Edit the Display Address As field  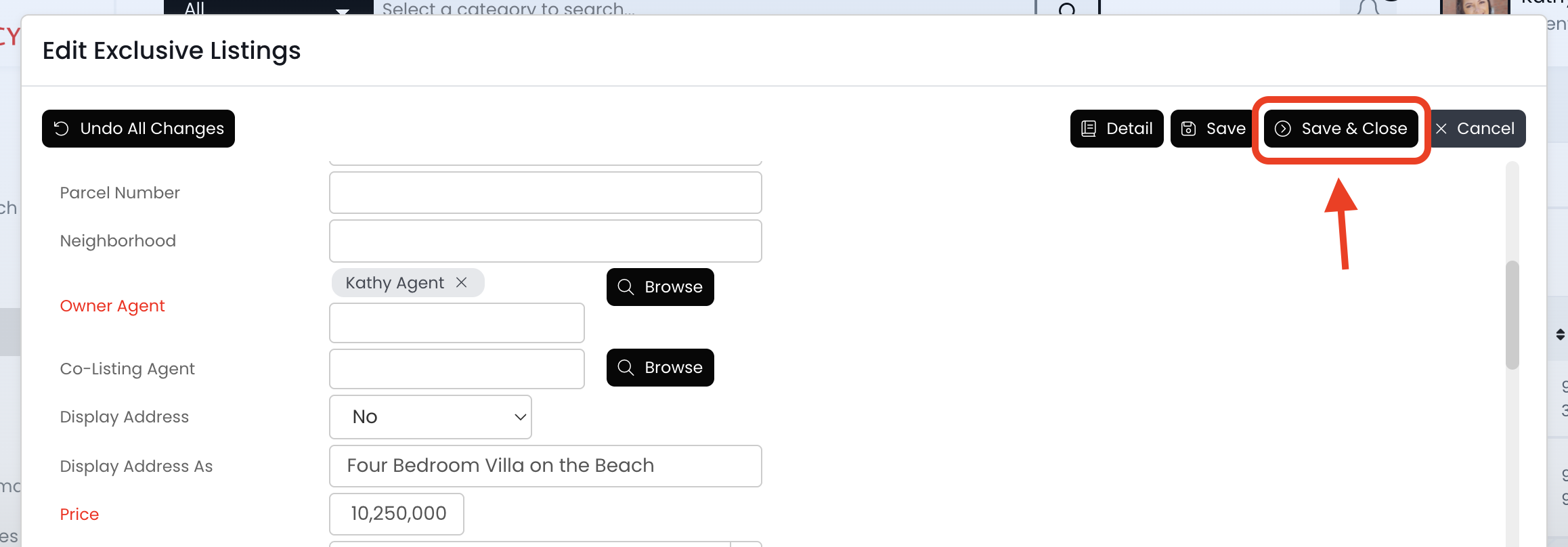(x=545, y=466)
